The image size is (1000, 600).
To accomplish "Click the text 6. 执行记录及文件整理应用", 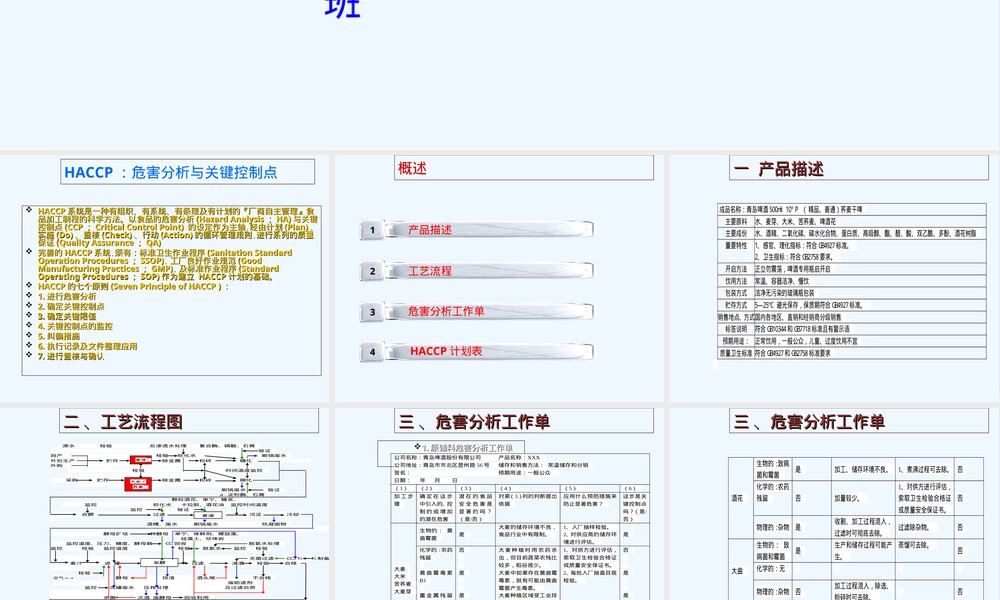I will pyautogui.click(x=87, y=346).
